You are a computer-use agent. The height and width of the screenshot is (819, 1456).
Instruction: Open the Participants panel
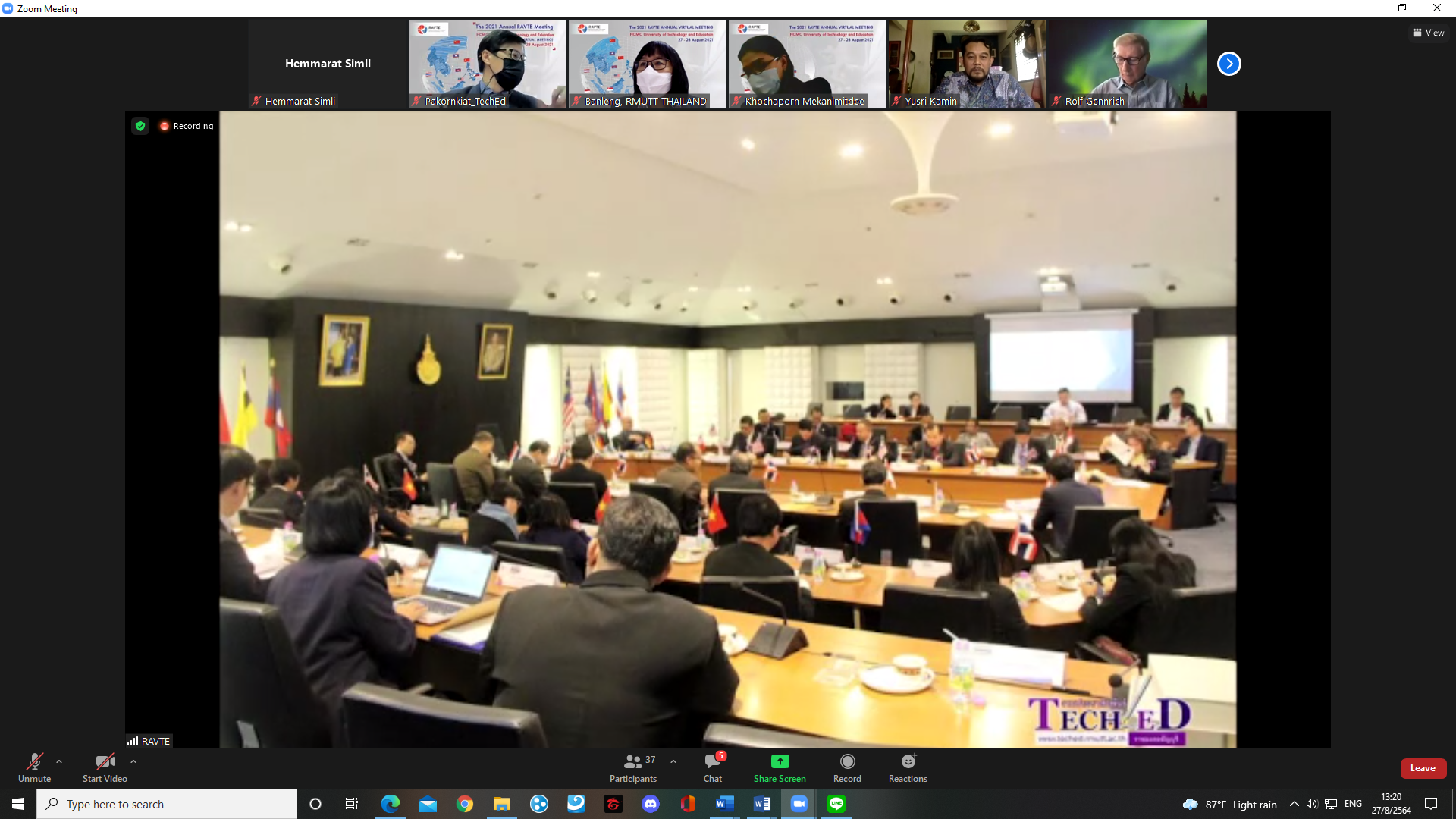(x=633, y=767)
